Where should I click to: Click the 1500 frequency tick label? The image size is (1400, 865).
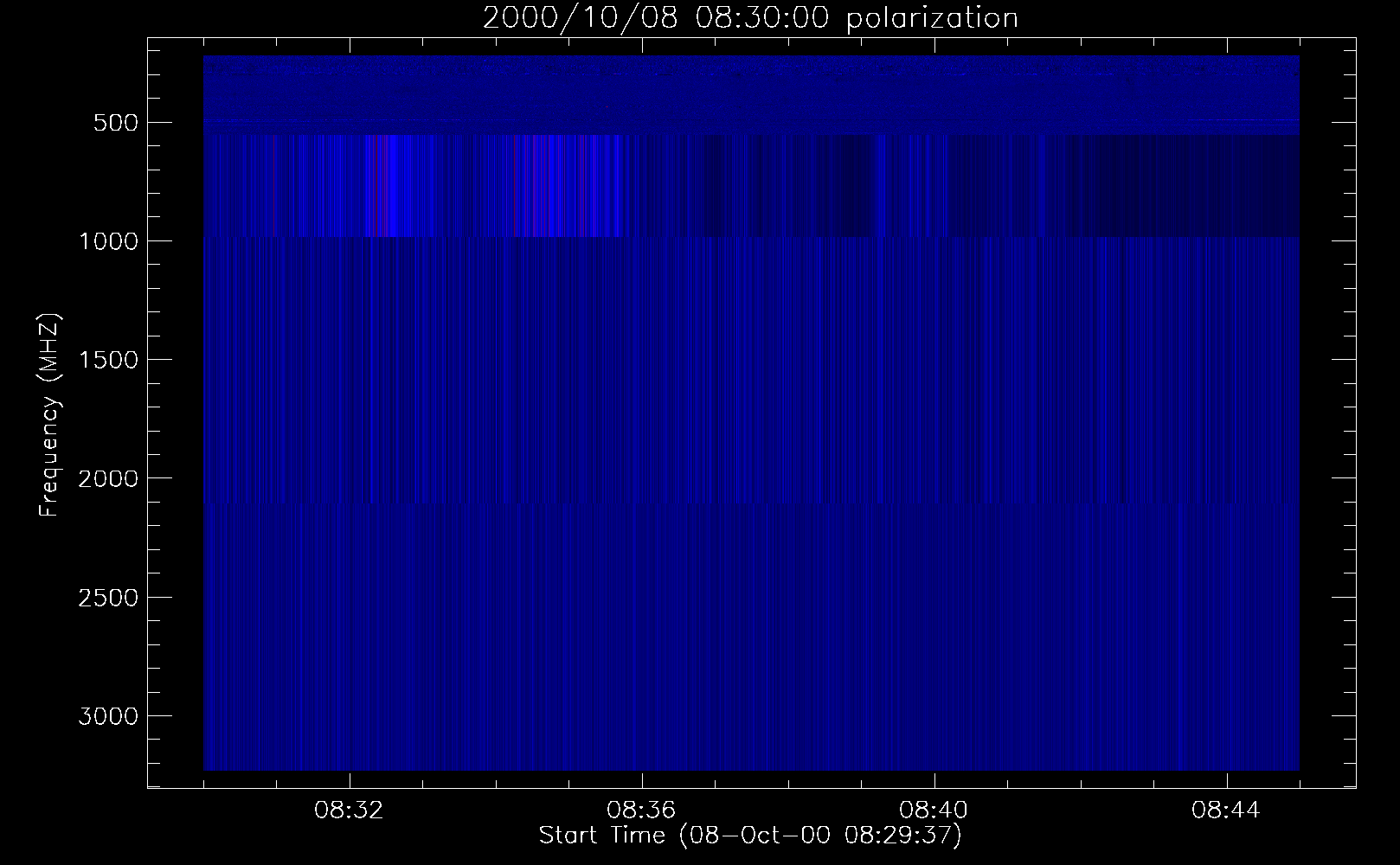[108, 360]
